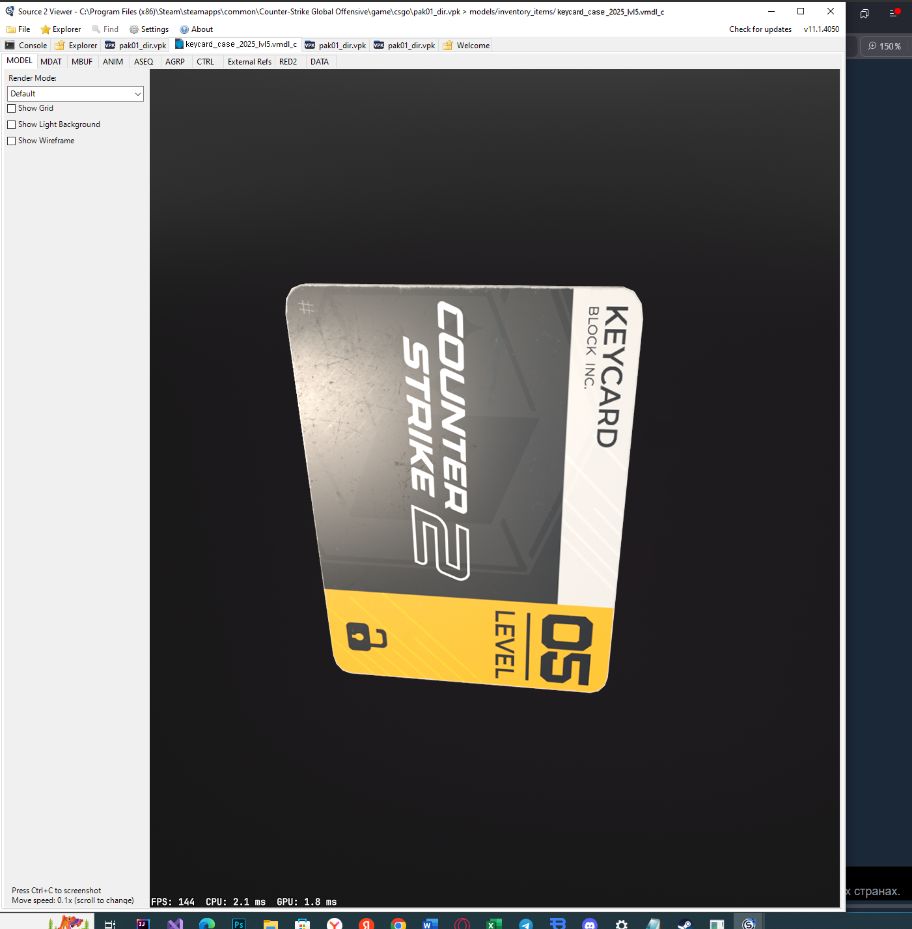Click the keycard model in the 3D viewport

[x=464, y=487]
